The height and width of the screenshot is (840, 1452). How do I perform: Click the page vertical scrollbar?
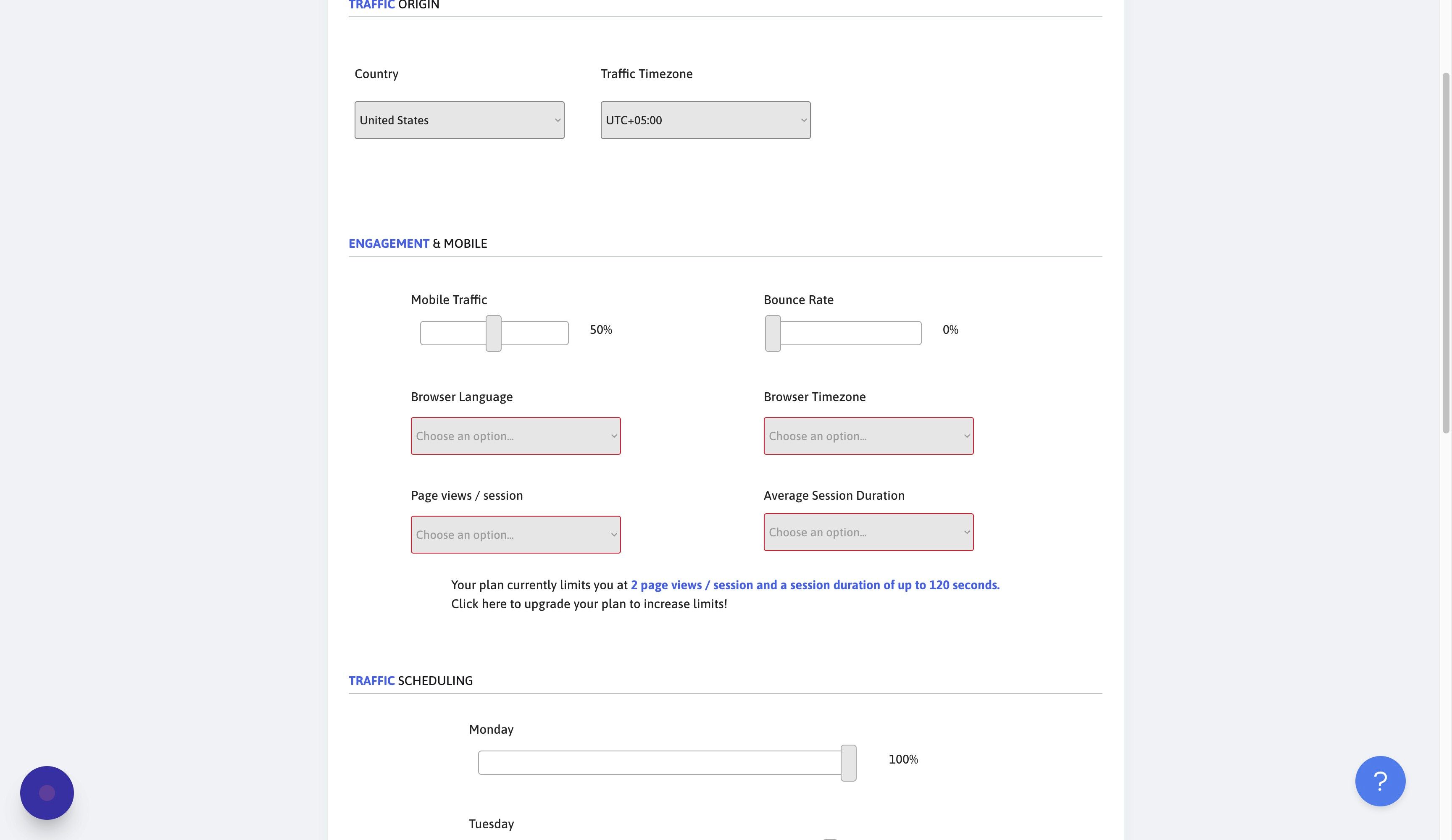tap(1446, 252)
